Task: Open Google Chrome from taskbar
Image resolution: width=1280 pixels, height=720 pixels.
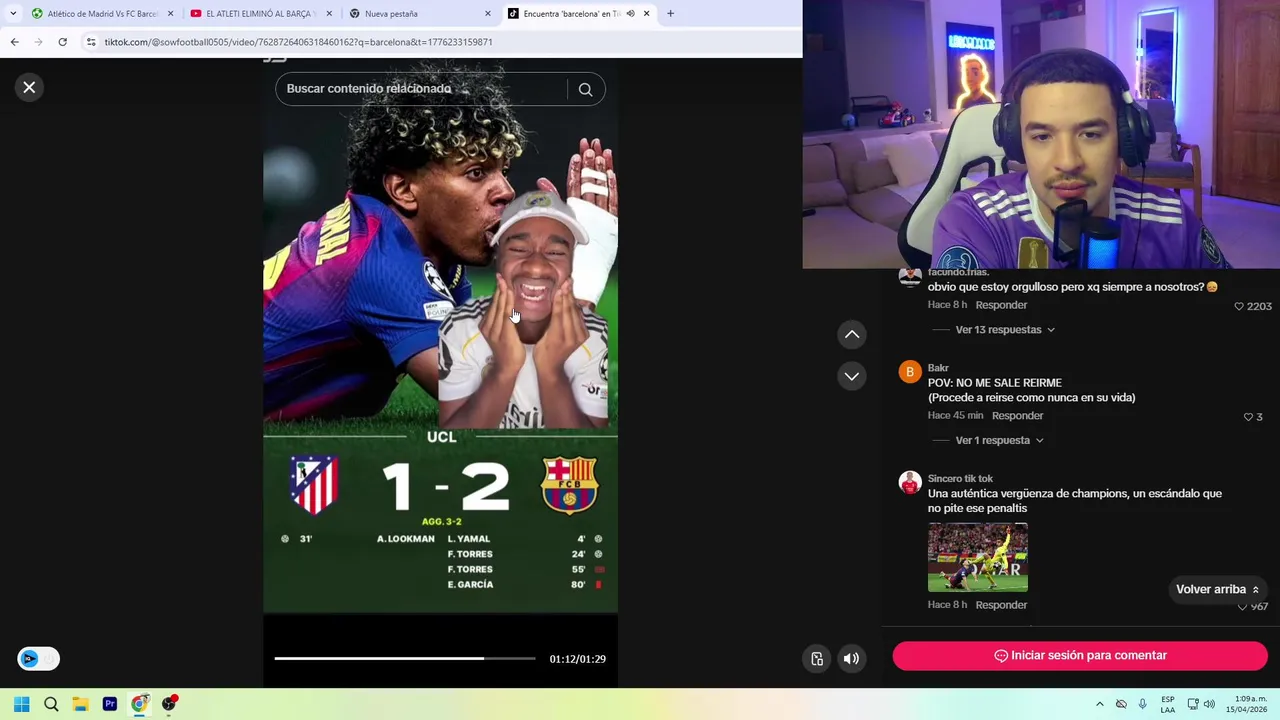Action: [140, 704]
